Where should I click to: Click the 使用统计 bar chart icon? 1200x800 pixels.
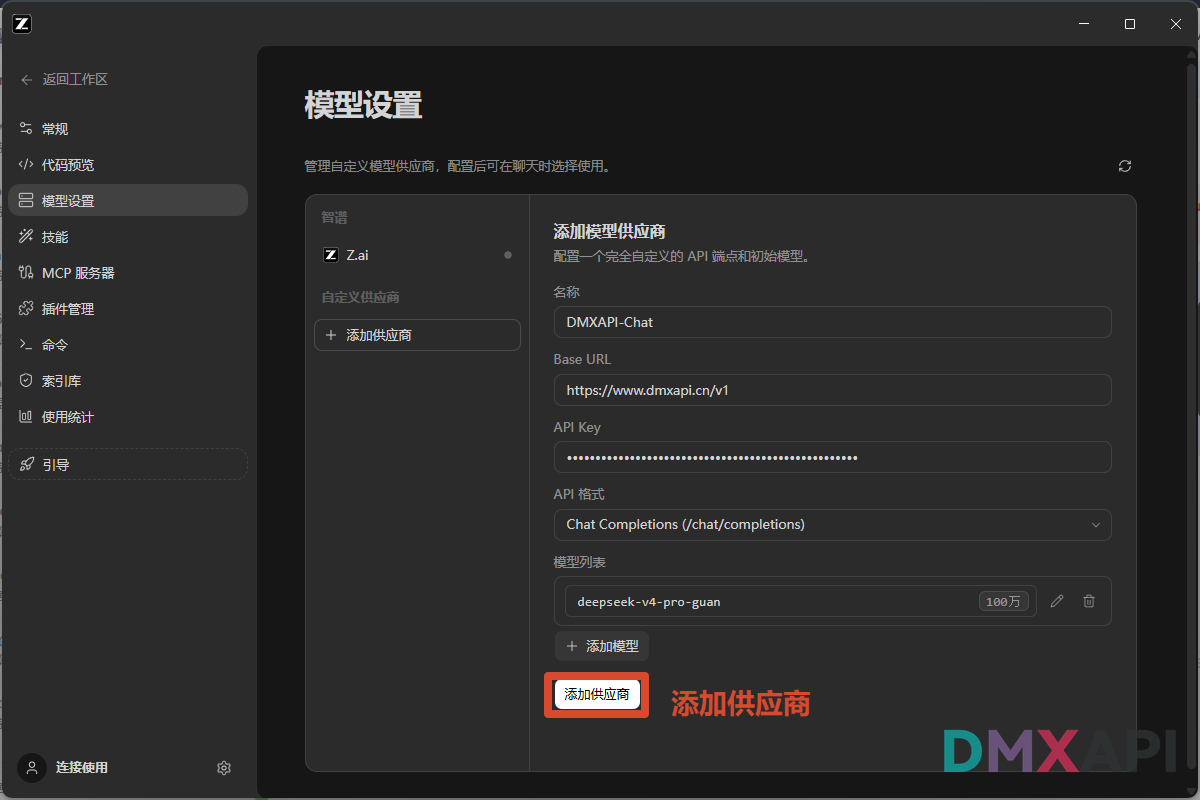27,417
